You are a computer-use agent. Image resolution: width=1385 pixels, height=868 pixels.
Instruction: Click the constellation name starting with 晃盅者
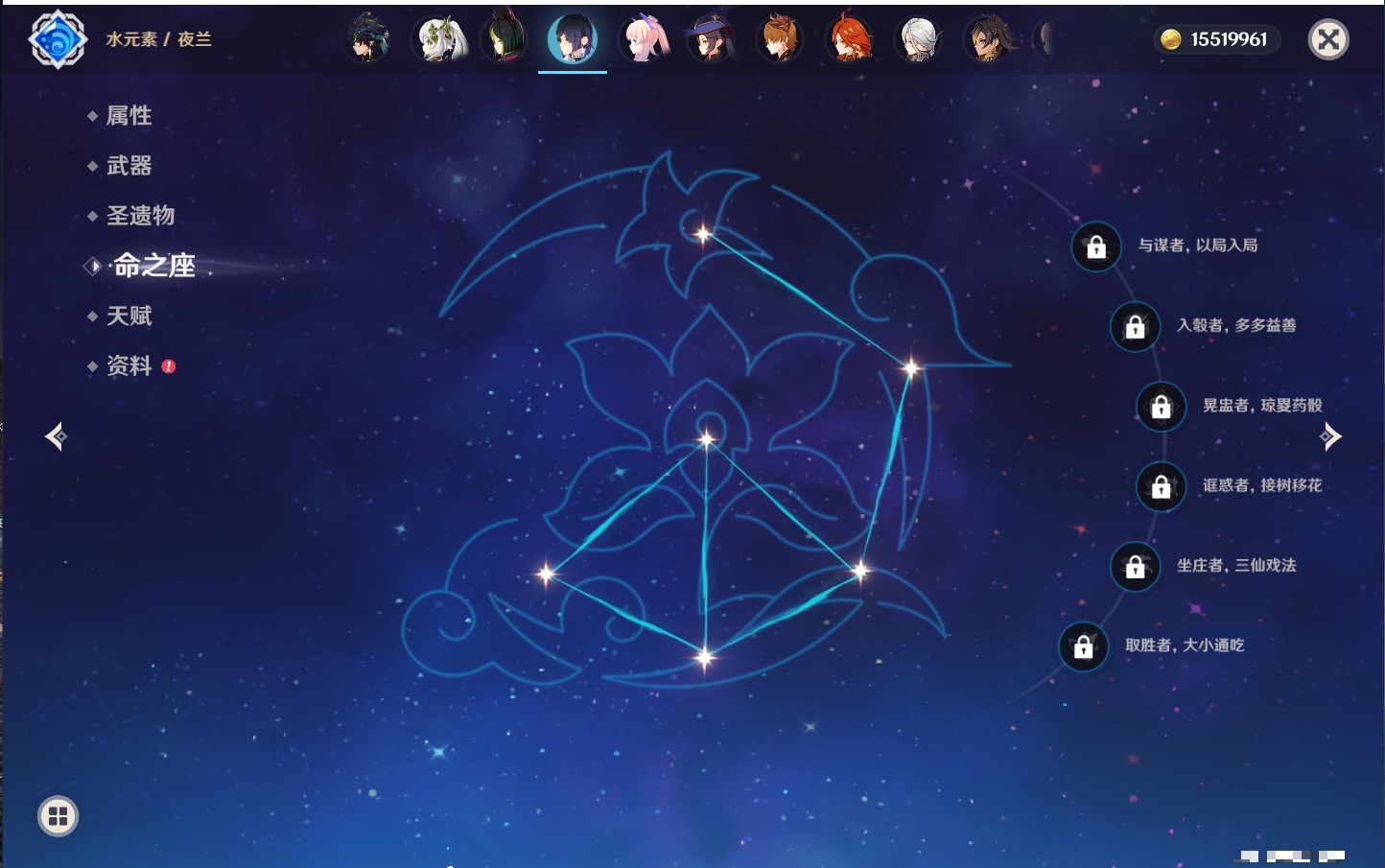click(x=1262, y=405)
